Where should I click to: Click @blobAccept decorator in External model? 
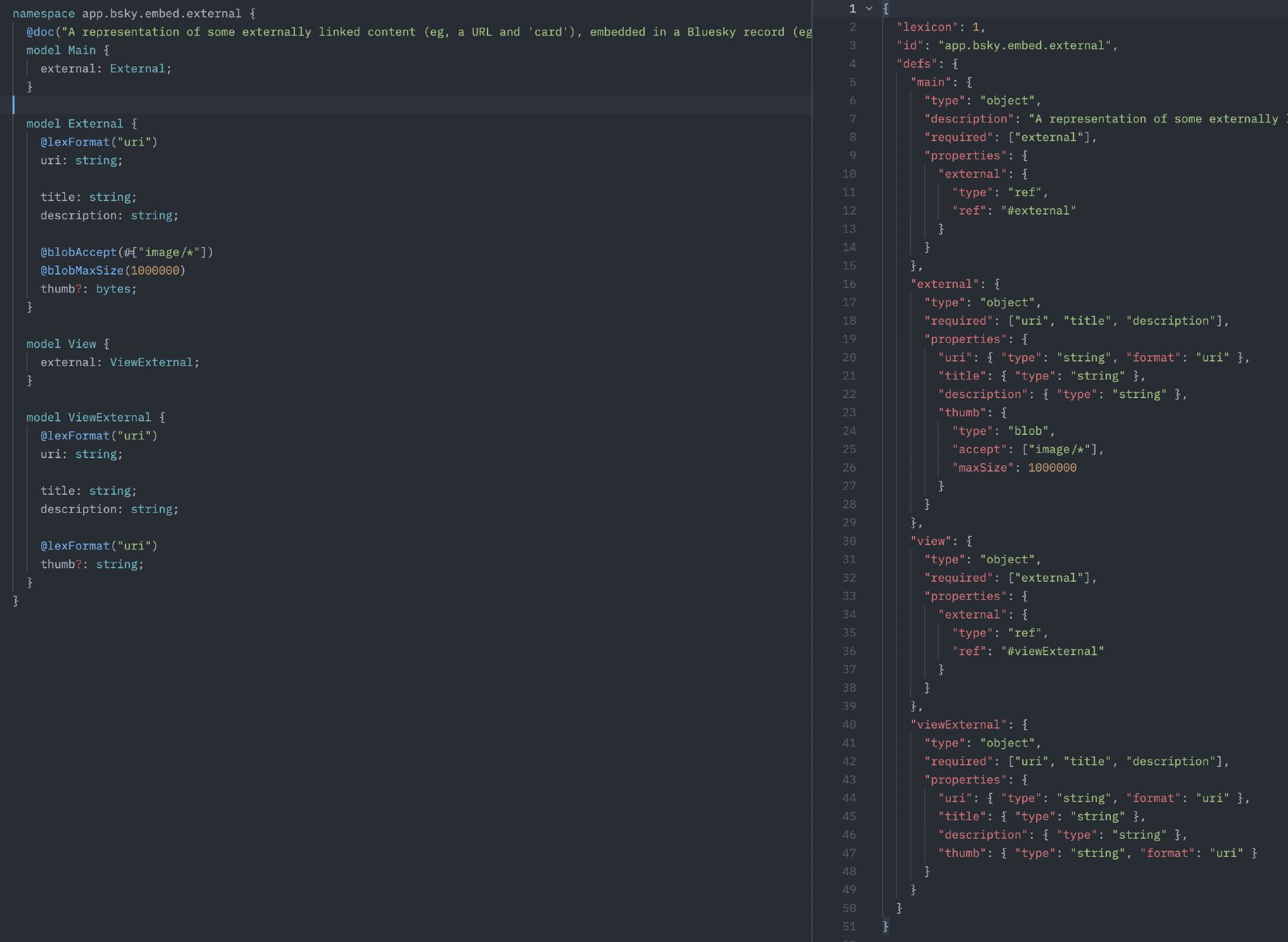pyautogui.click(x=79, y=253)
